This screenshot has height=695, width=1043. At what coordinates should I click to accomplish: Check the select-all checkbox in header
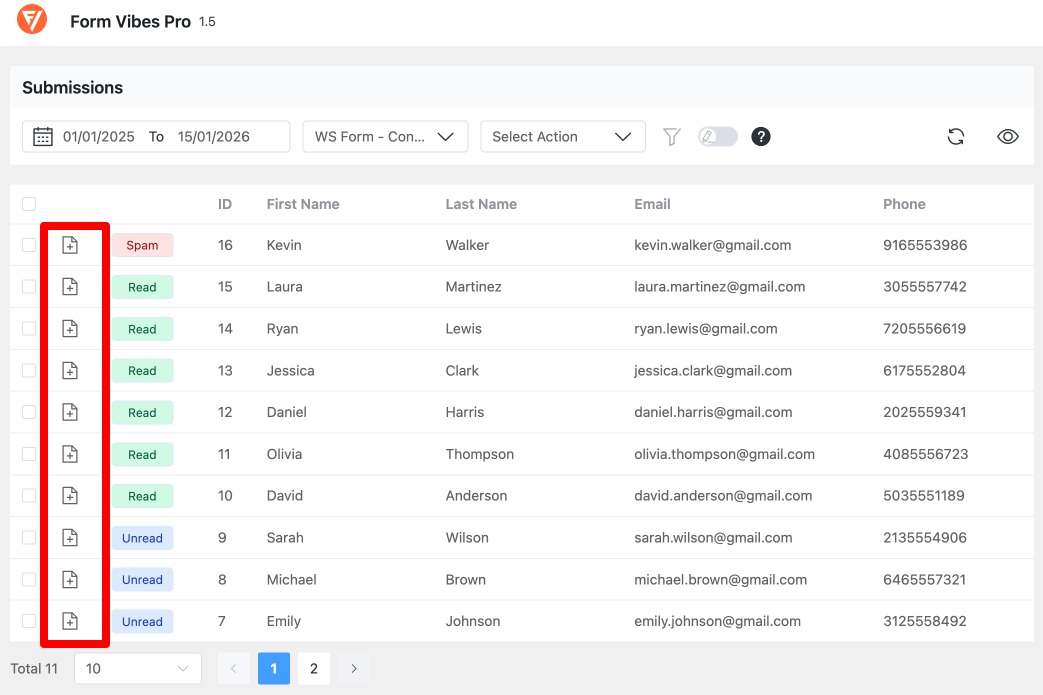29,203
